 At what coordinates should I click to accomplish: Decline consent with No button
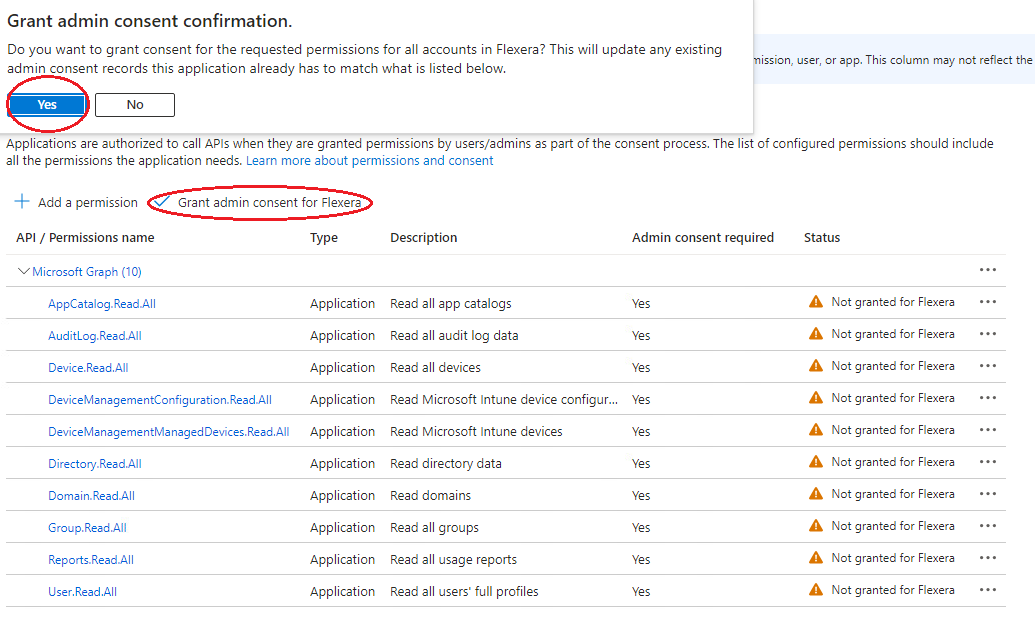coord(135,105)
